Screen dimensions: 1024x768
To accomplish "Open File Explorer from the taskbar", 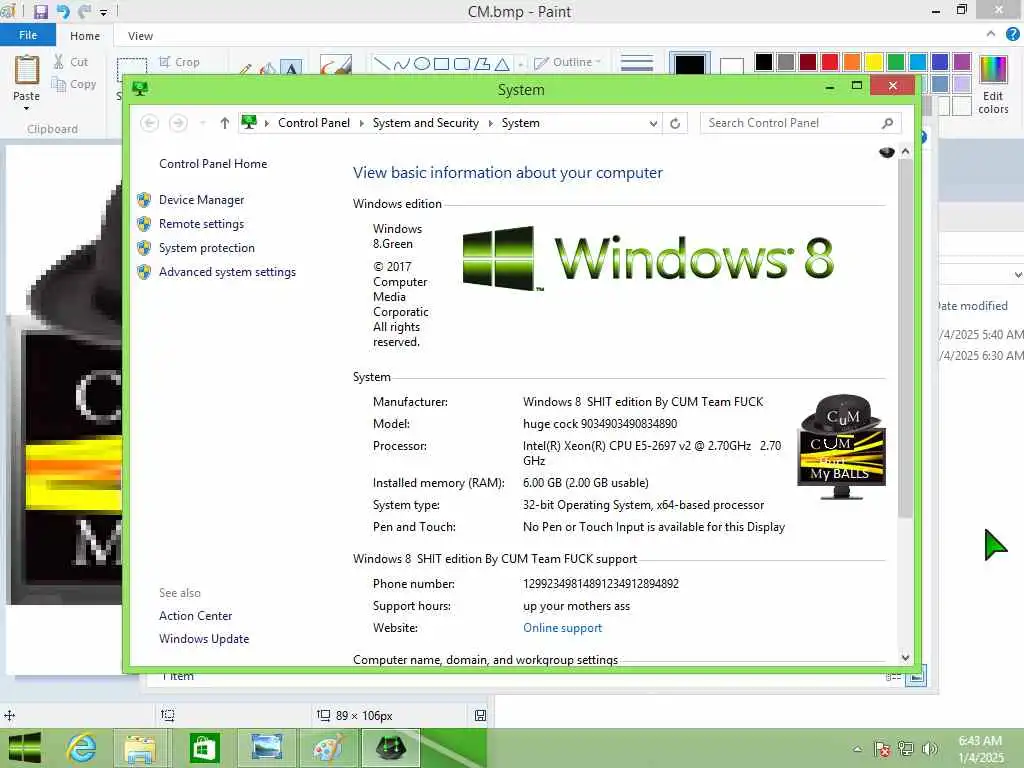I will click(140, 748).
